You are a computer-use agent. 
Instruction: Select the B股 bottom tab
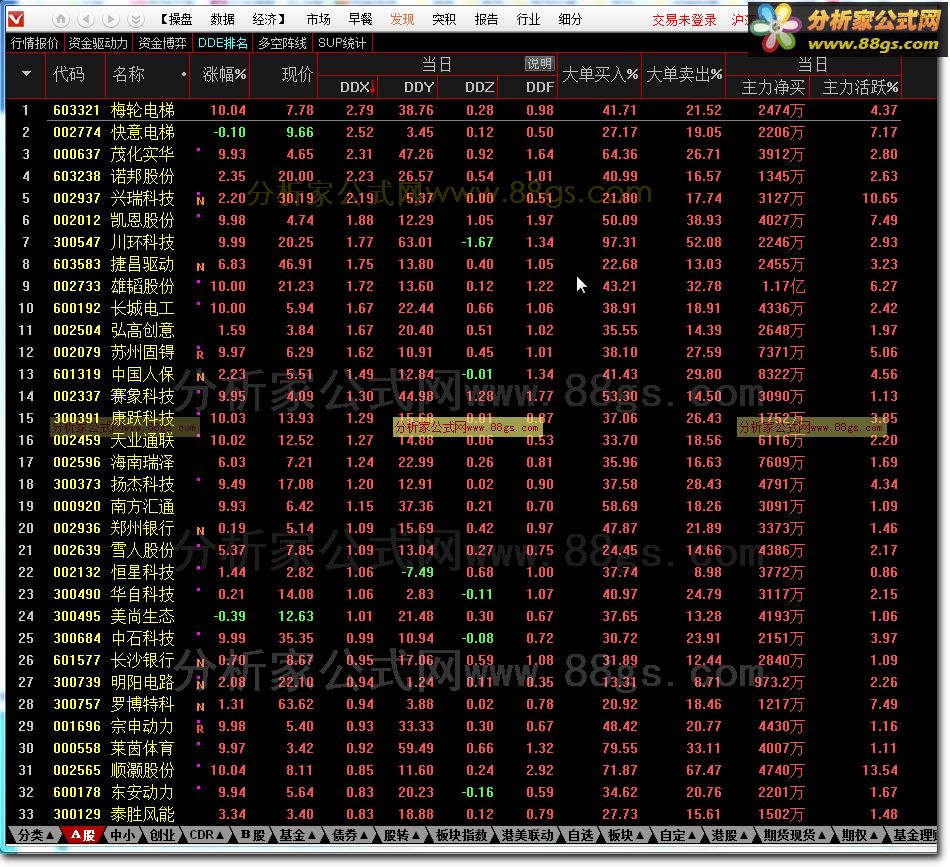[253, 835]
